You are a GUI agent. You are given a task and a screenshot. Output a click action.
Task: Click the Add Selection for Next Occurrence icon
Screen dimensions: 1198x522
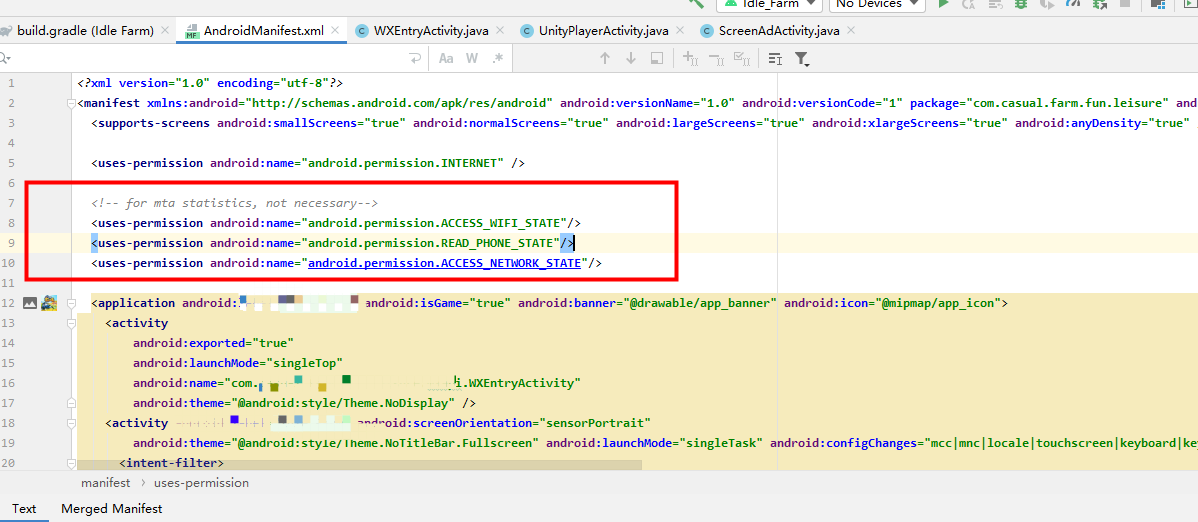[691, 58]
